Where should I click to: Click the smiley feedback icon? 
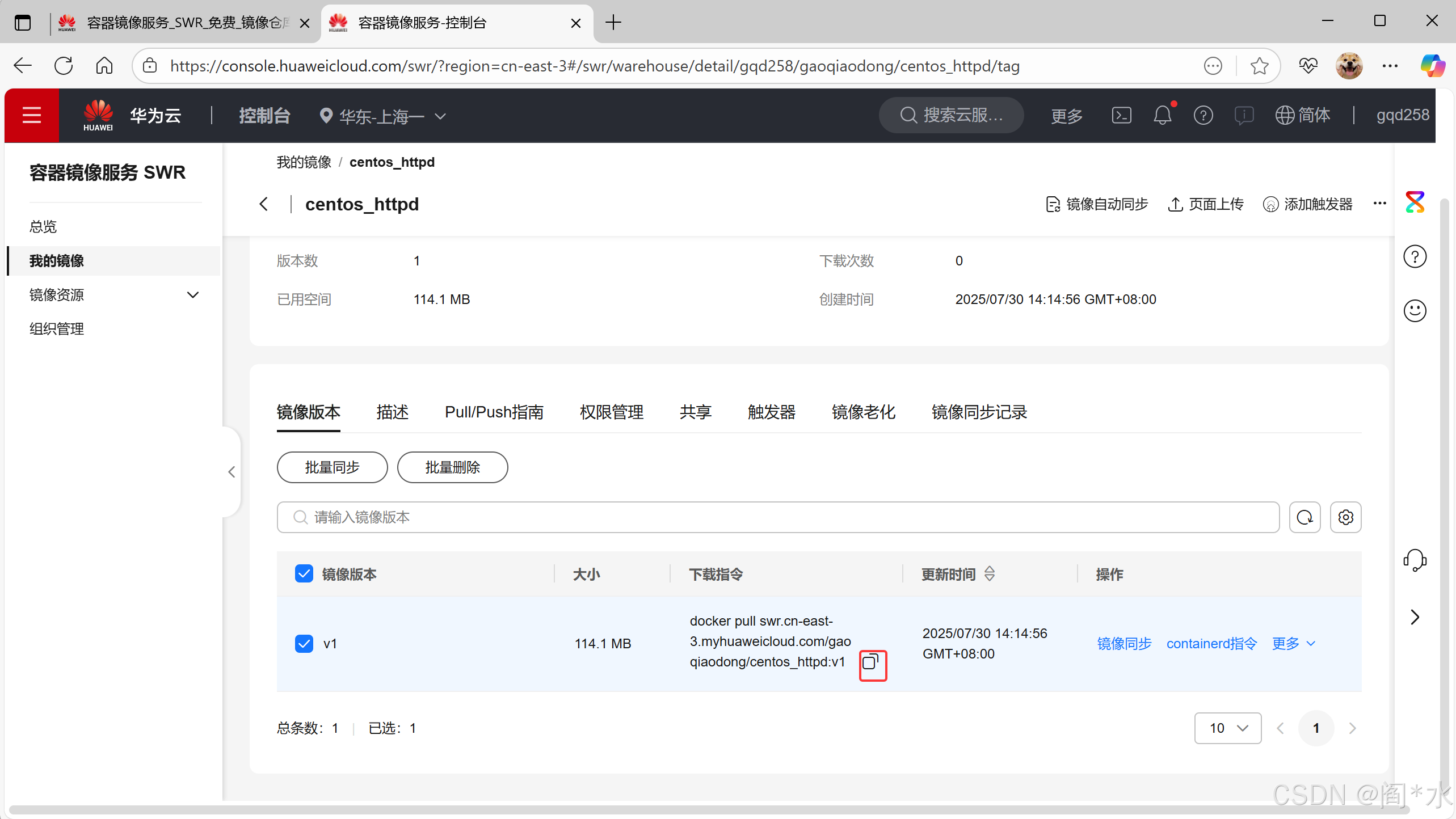click(1415, 311)
